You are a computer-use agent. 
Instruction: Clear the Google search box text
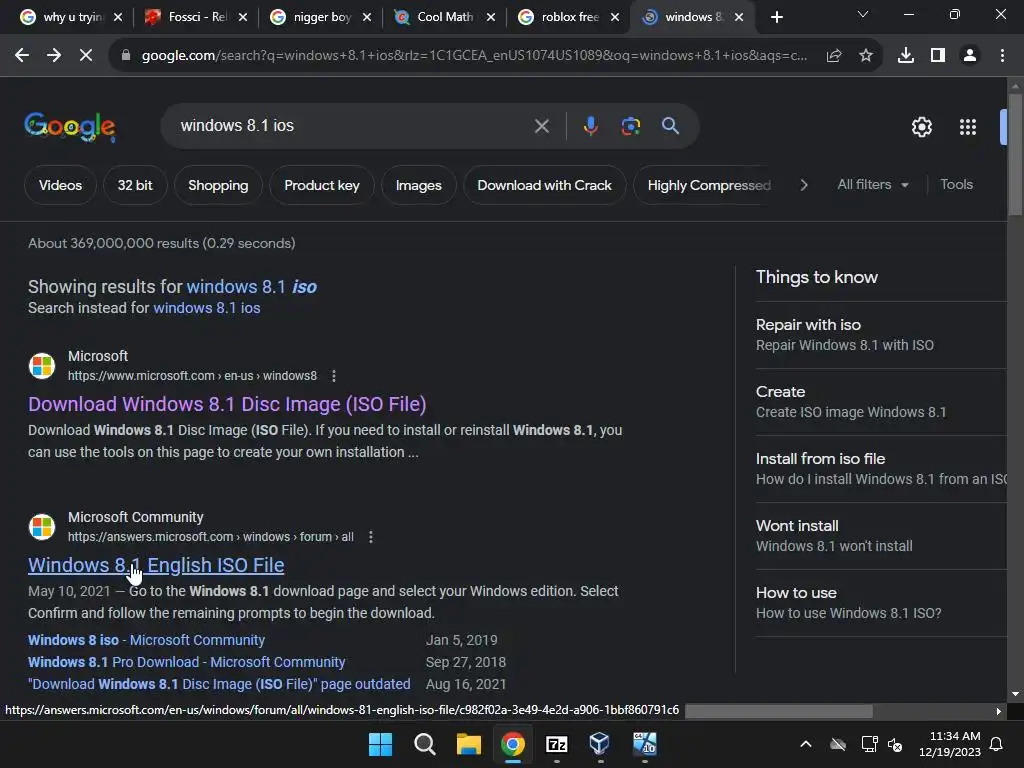(541, 125)
